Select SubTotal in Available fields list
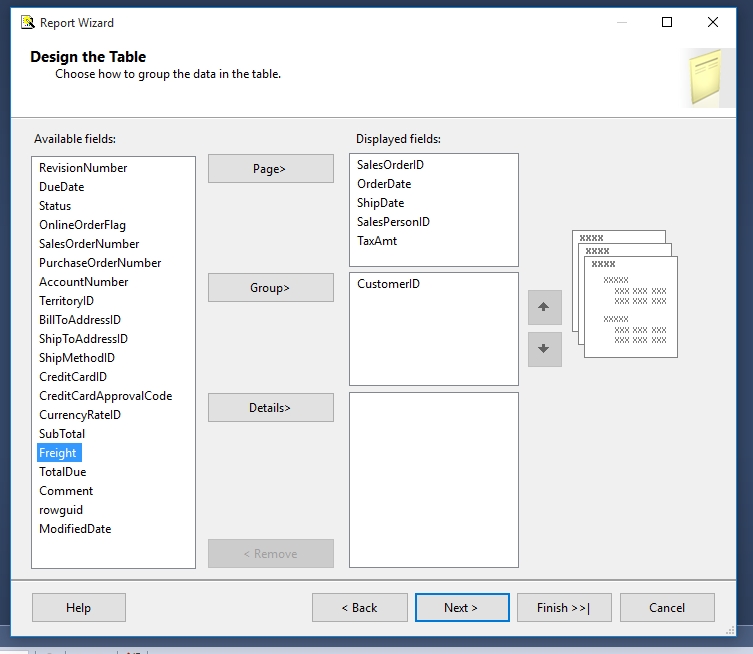The width and height of the screenshot is (753, 654). pyautogui.click(x=62, y=434)
